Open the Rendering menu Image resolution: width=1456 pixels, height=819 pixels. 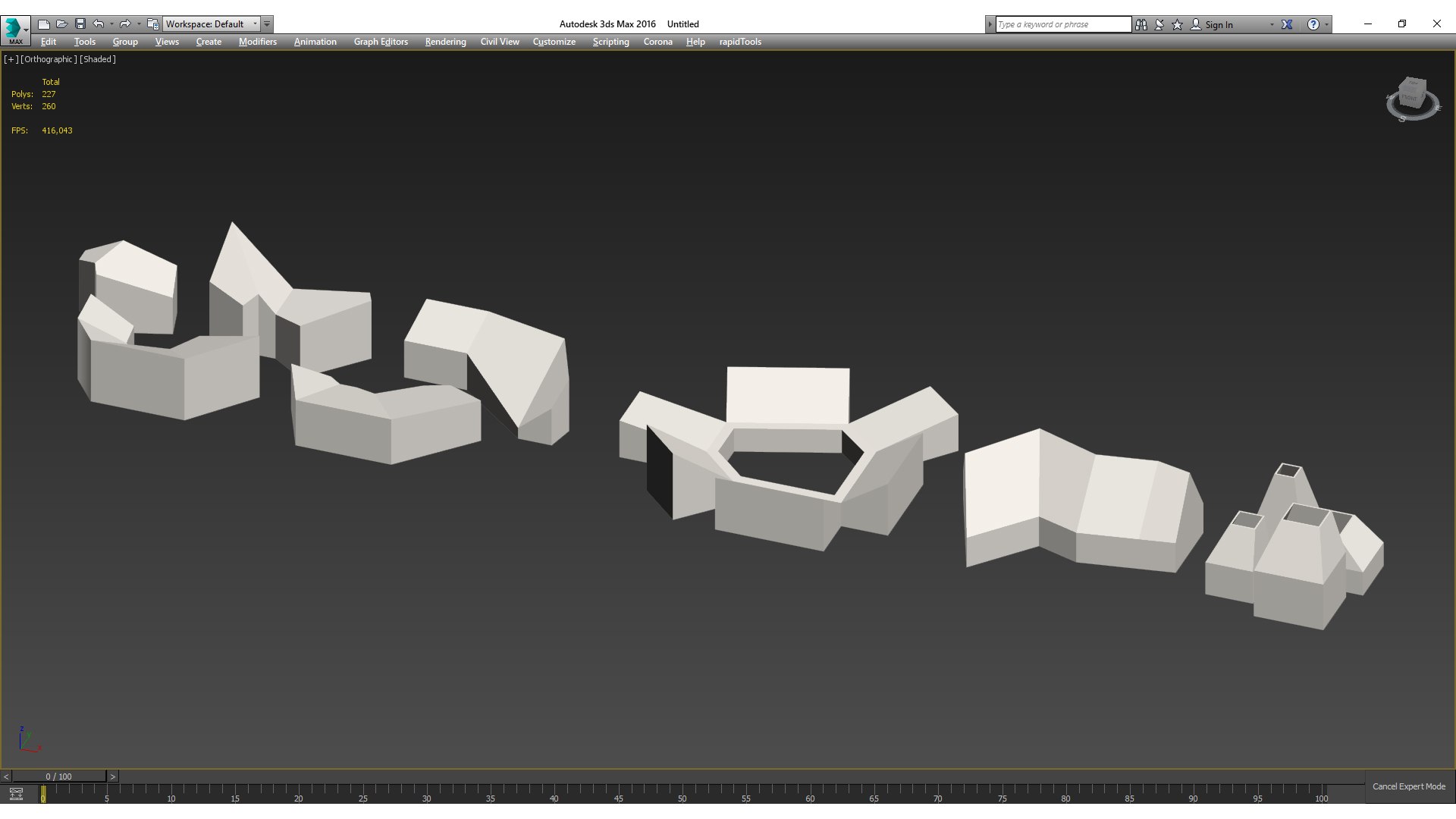coord(445,42)
